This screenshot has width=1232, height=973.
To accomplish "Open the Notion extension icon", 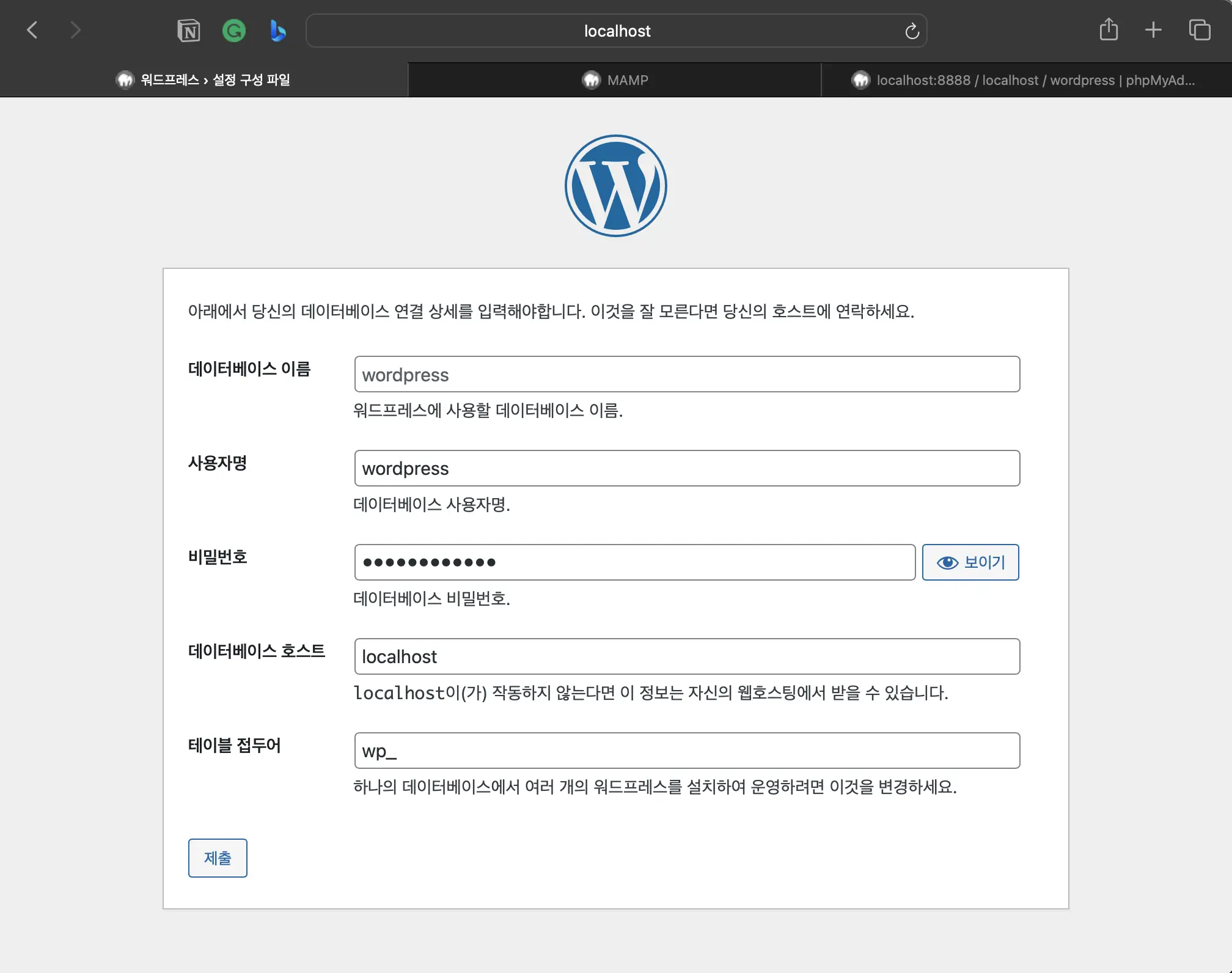I will coord(188,30).
